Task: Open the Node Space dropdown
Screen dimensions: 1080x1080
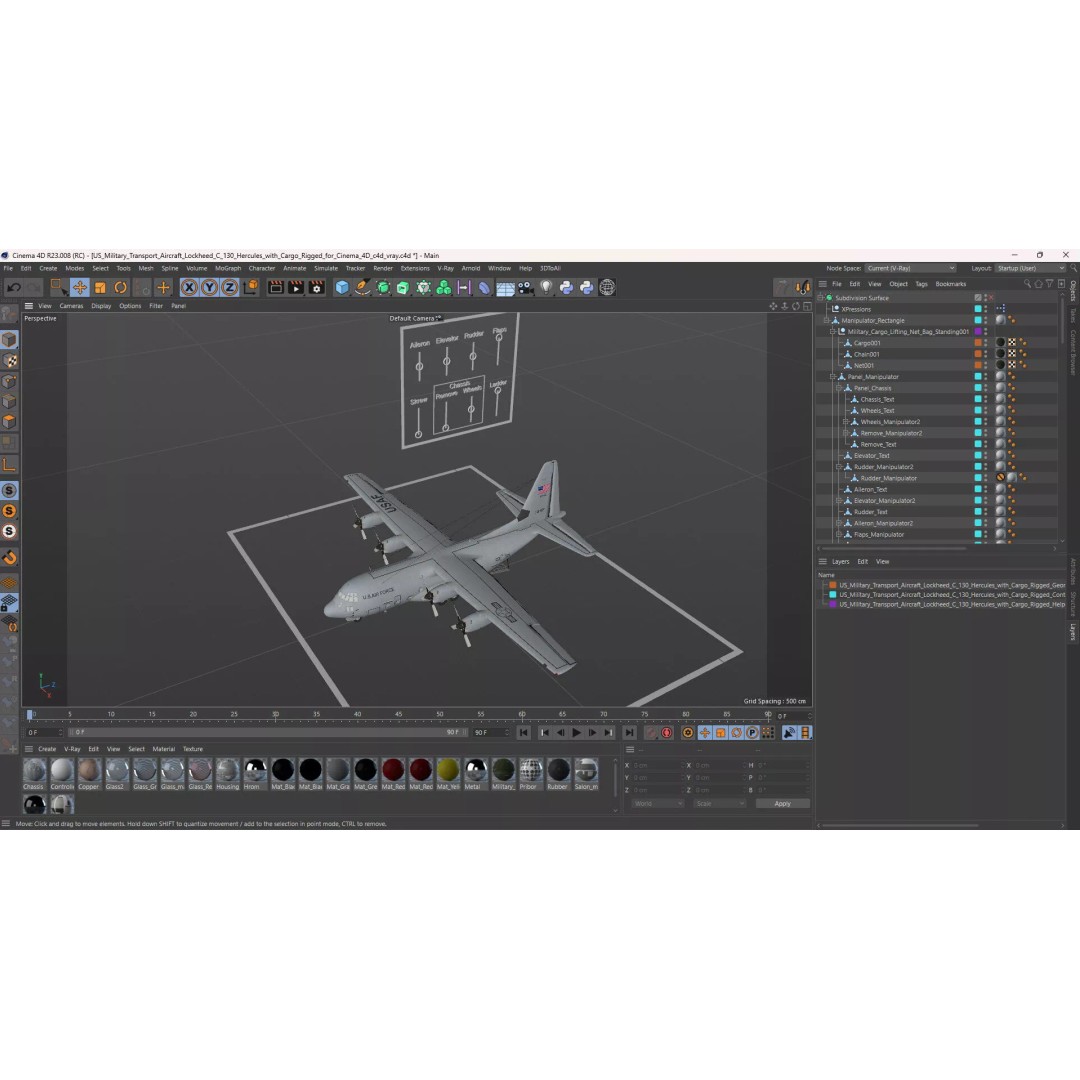Action: click(911, 269)
